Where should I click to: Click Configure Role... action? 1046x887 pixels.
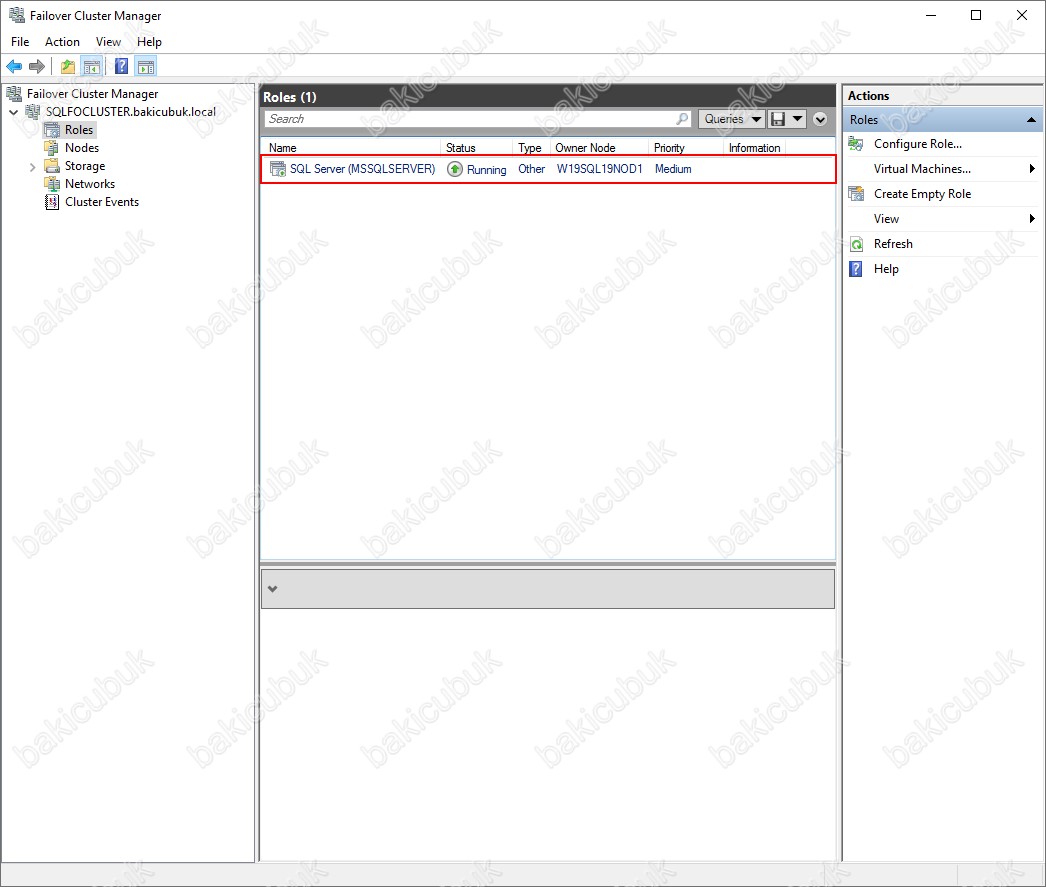pos(918,143)
